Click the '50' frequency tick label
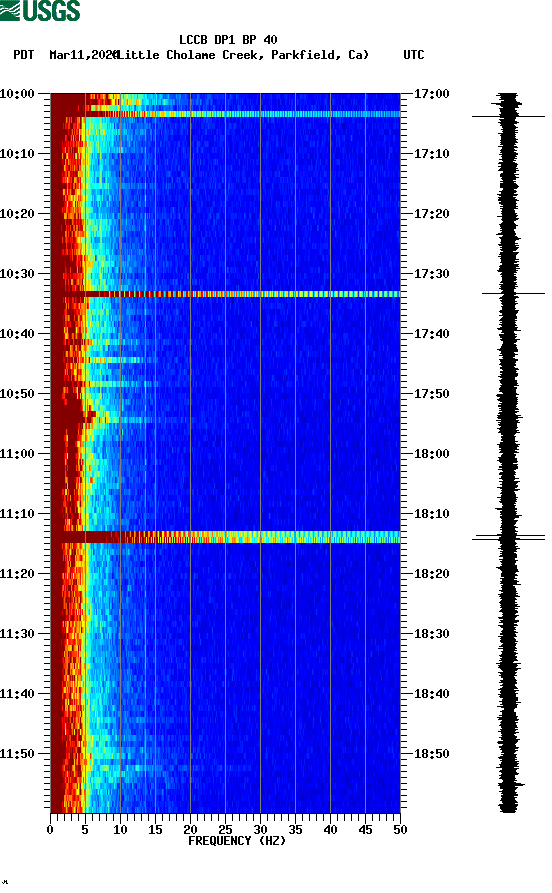 coord(400,830)
